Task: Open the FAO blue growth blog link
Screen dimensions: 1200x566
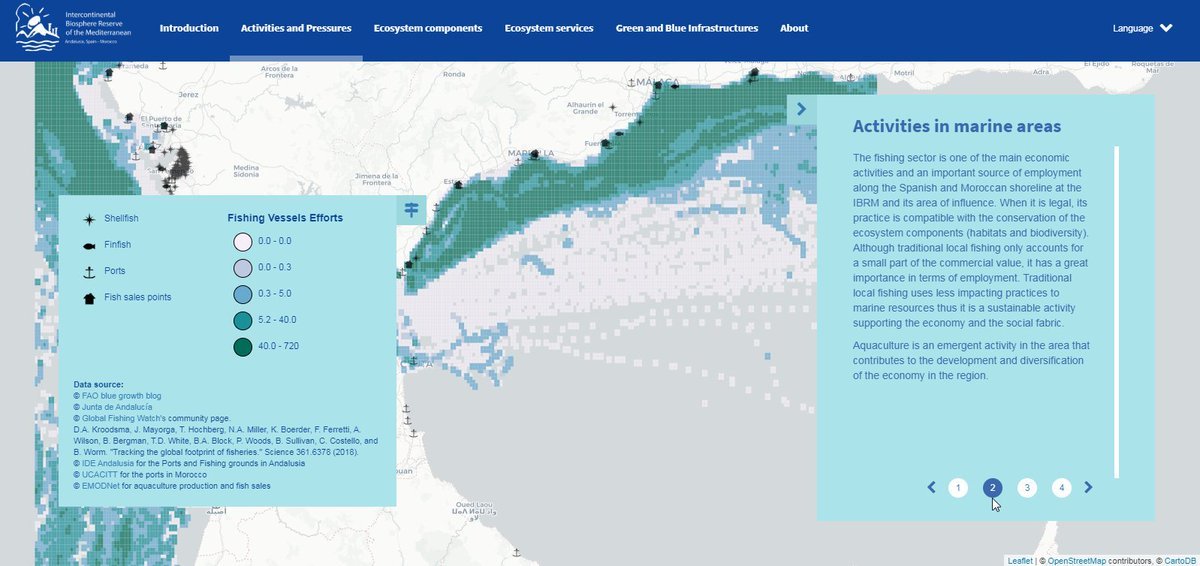Action: tap(117, 396)
